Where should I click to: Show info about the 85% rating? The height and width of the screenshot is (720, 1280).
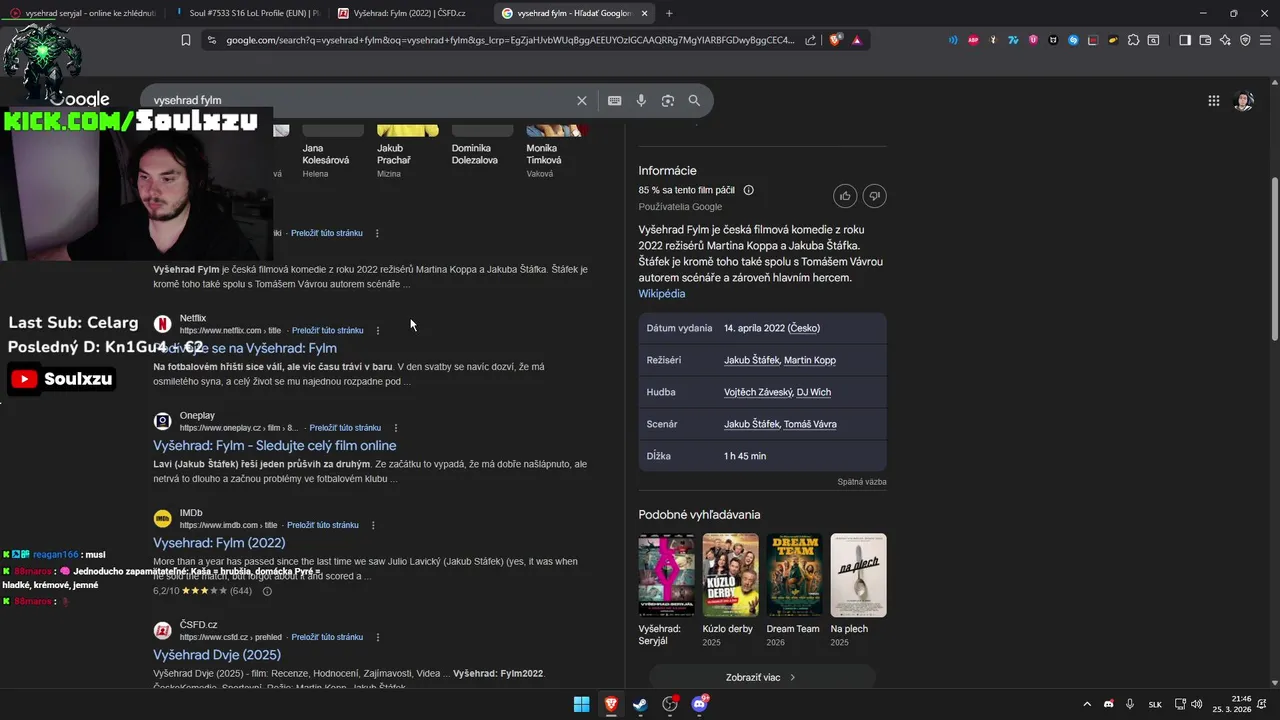click(749, 190)
